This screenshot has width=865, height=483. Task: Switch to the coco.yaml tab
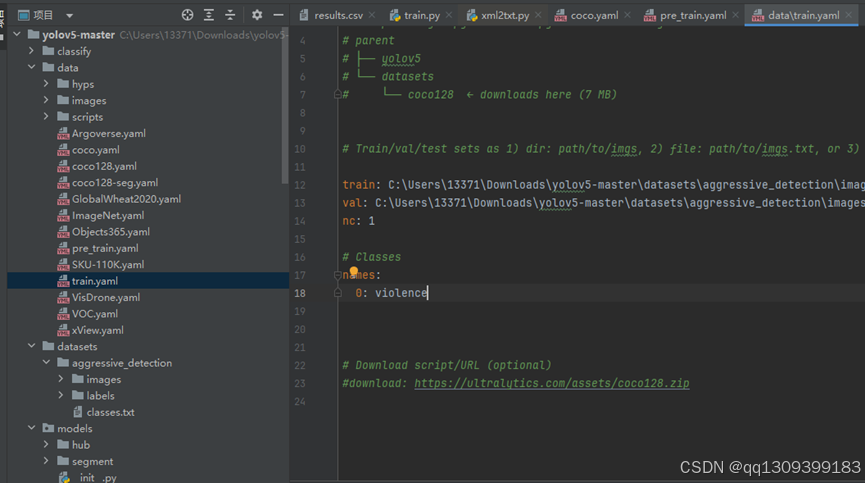tap(588, 15)
